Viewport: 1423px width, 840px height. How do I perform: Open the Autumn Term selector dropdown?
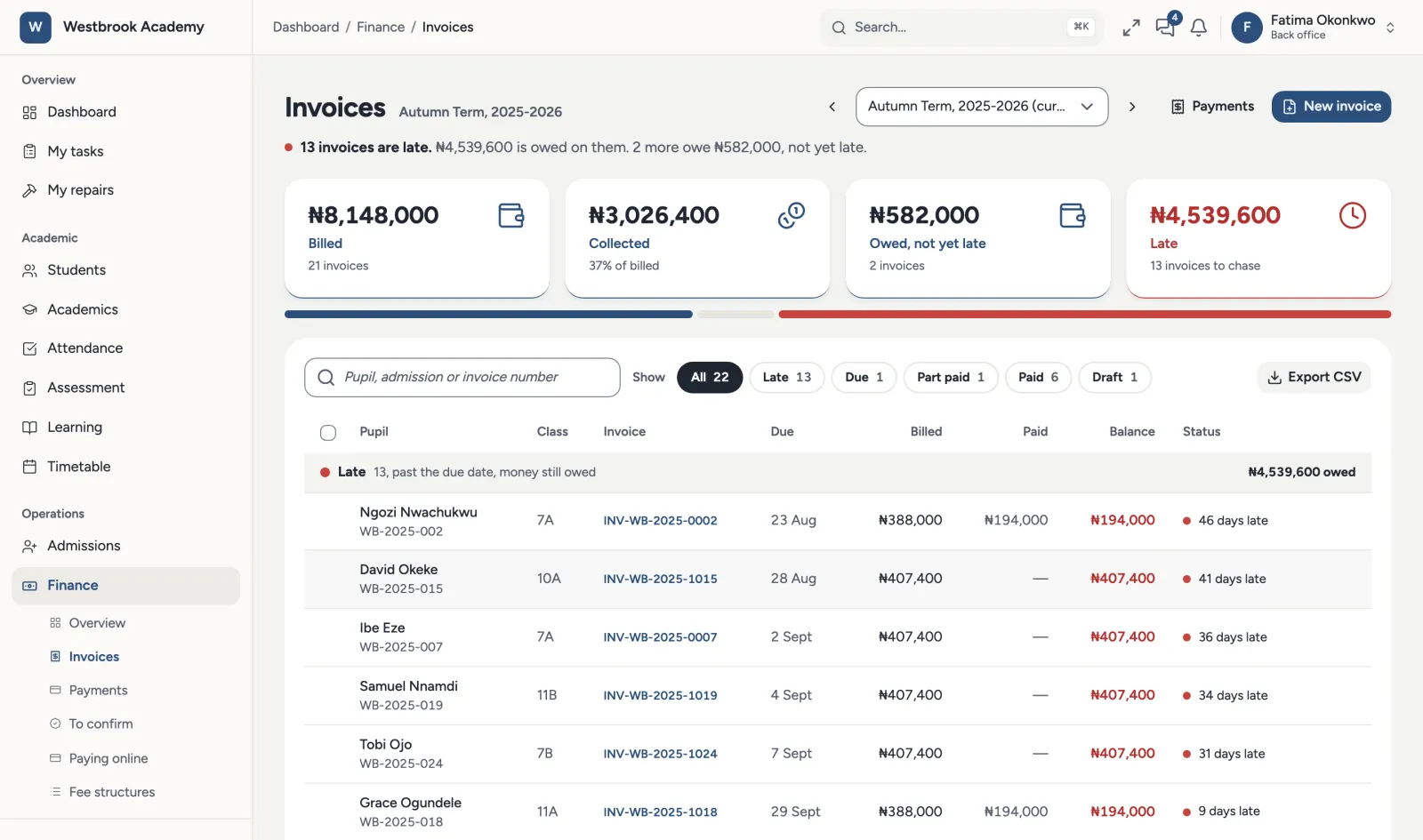981,107
